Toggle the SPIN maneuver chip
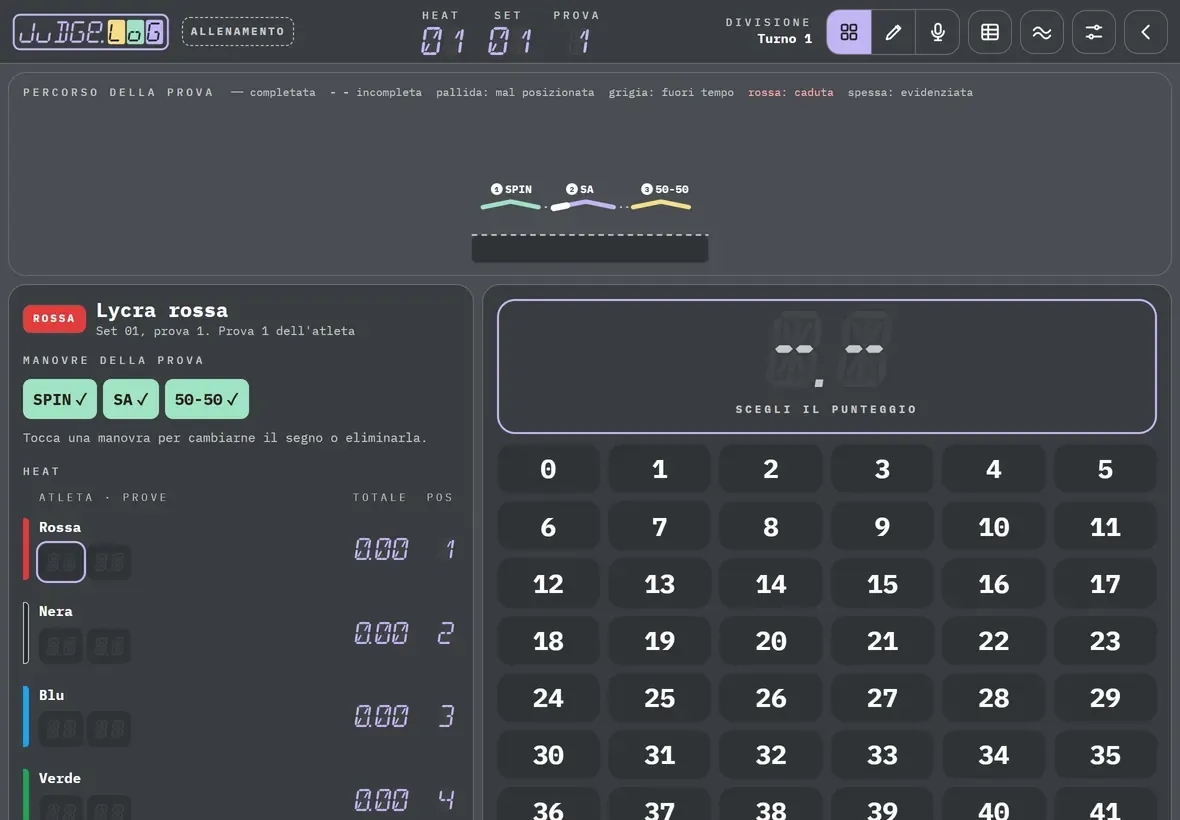1180x820 pixels. click(x=59, y=399)
